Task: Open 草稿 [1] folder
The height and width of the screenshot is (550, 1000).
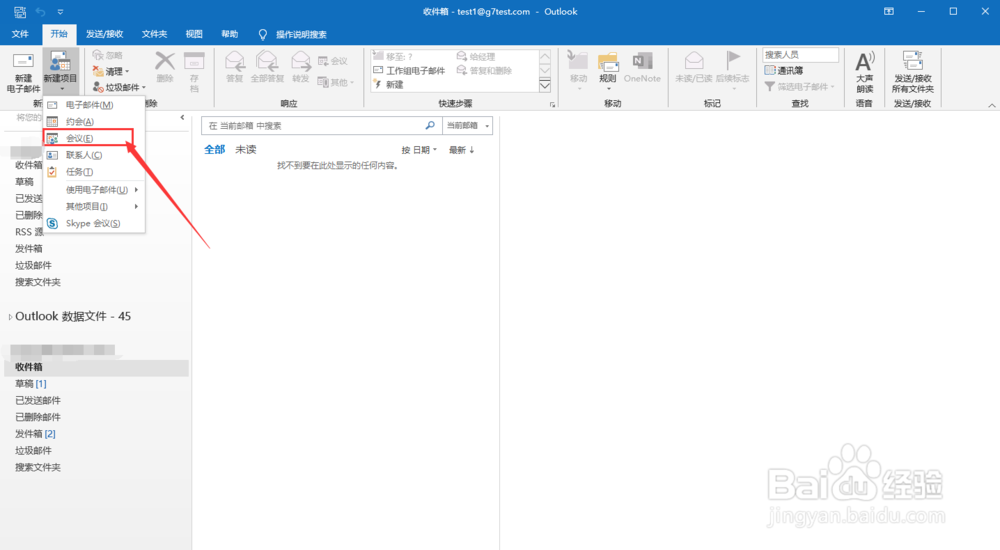Action: (31, 383)
